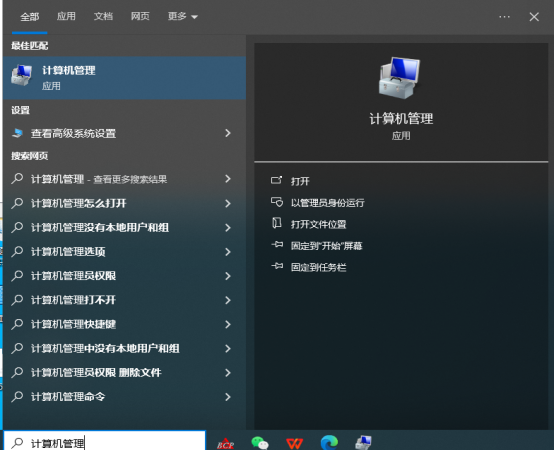
Task: Expand arrow next to 计算机管理命令
Action: (228, 397)
